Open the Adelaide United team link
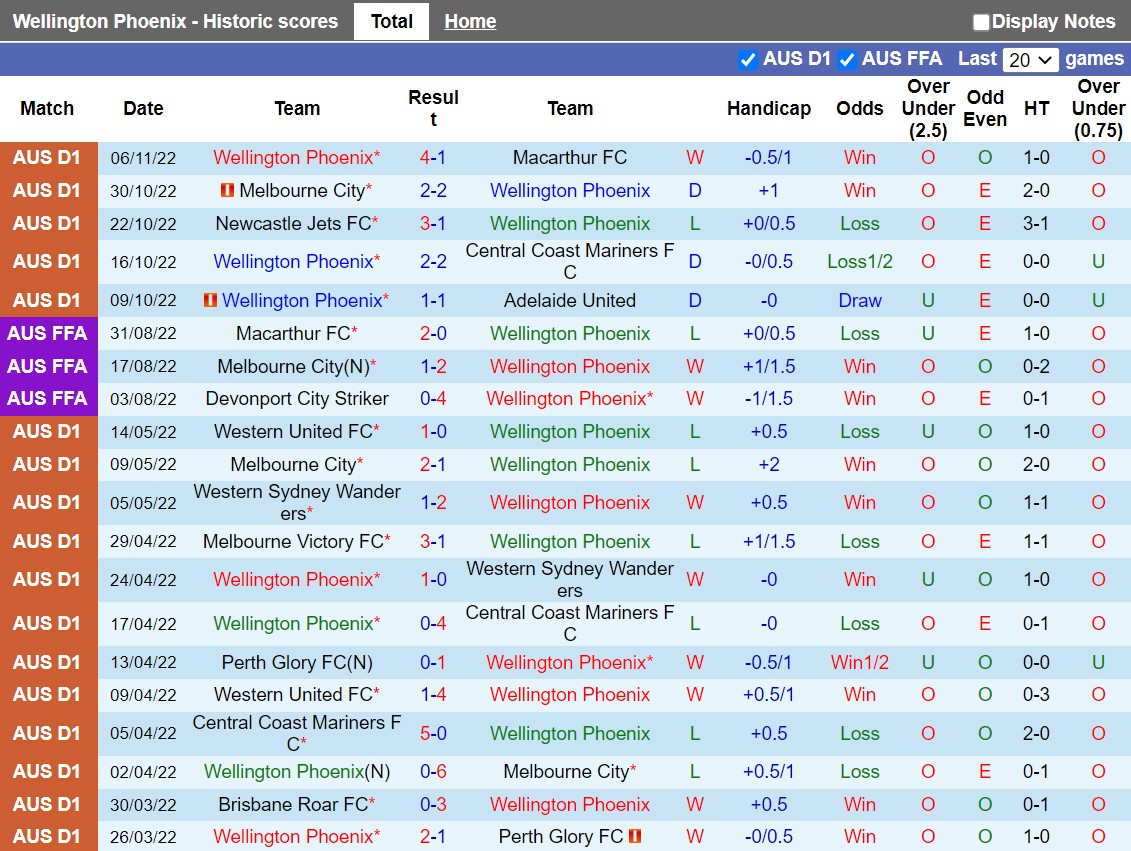 (569, 301)
